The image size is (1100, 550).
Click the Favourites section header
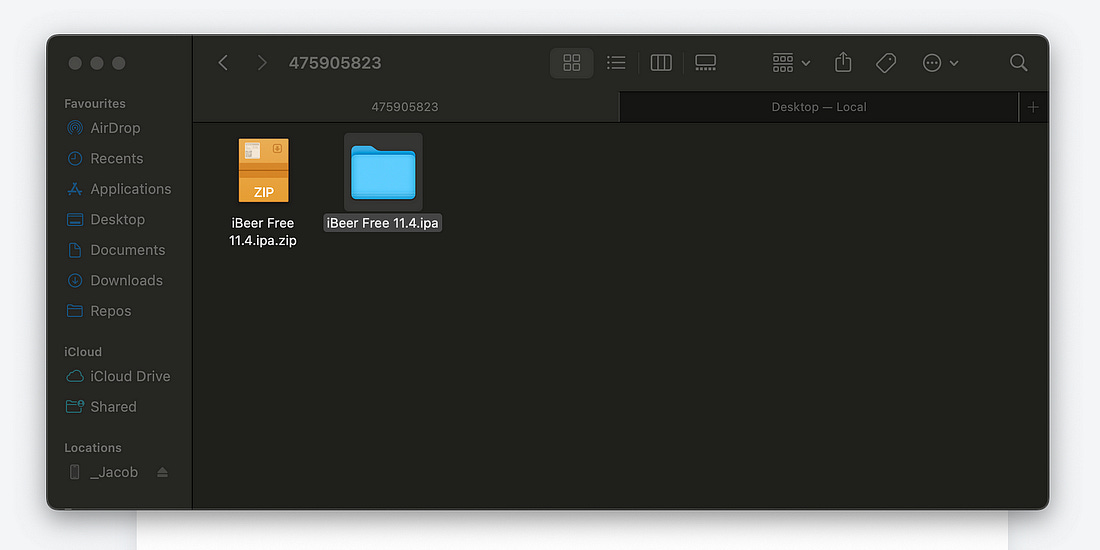click(95, 104)
